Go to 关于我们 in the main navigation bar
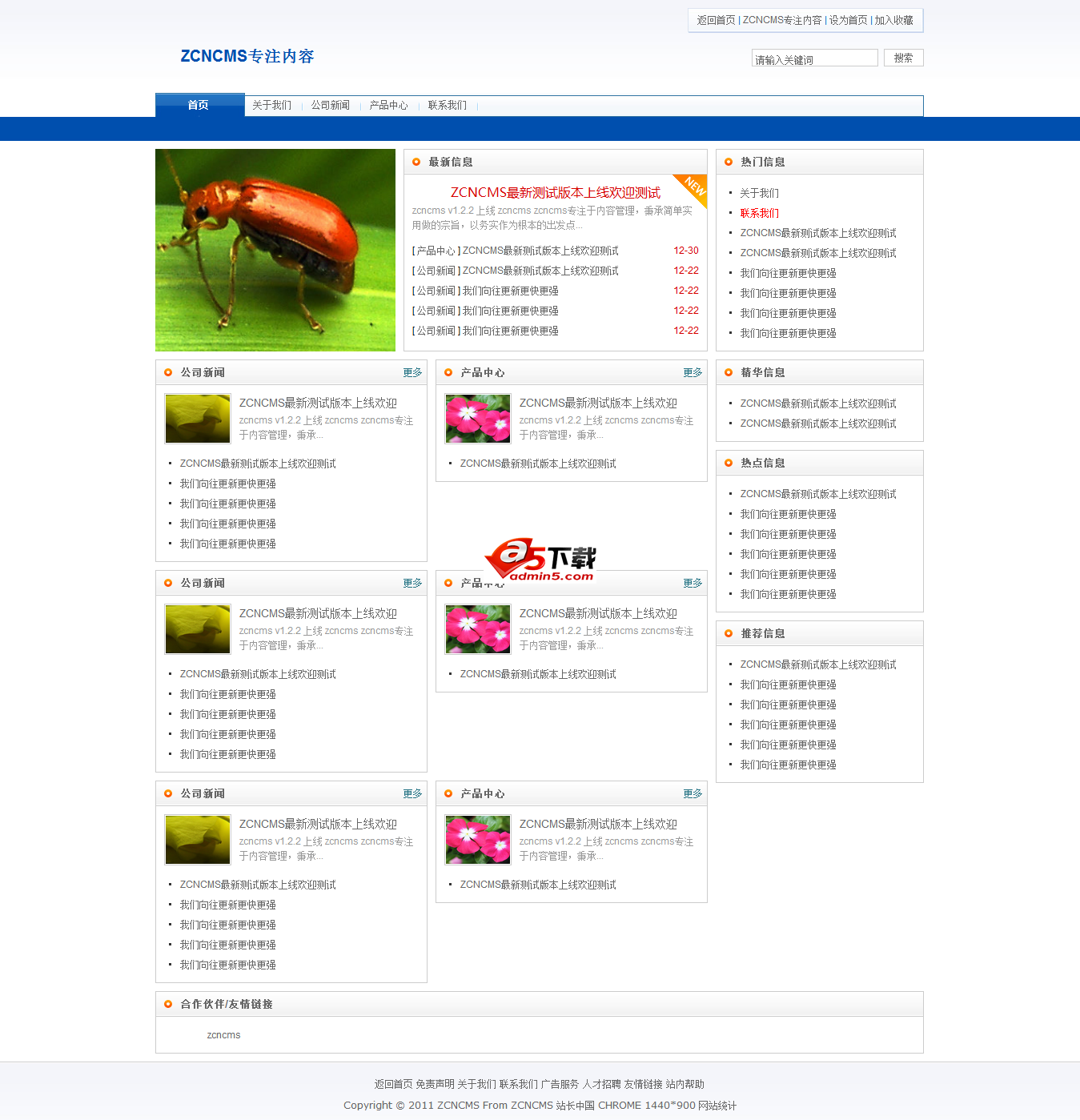 tap(272, 105)
